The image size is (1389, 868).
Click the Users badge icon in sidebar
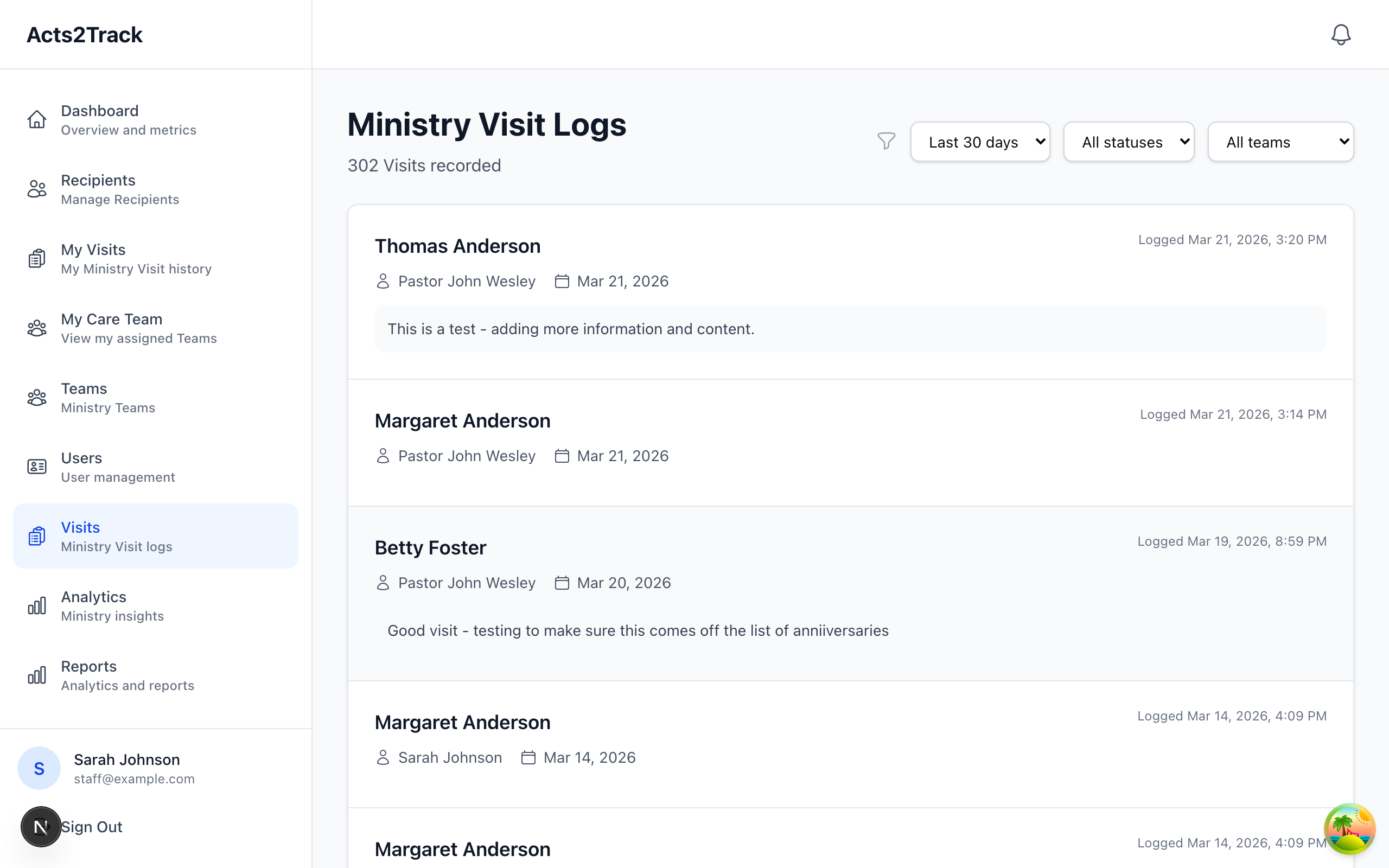37,466
